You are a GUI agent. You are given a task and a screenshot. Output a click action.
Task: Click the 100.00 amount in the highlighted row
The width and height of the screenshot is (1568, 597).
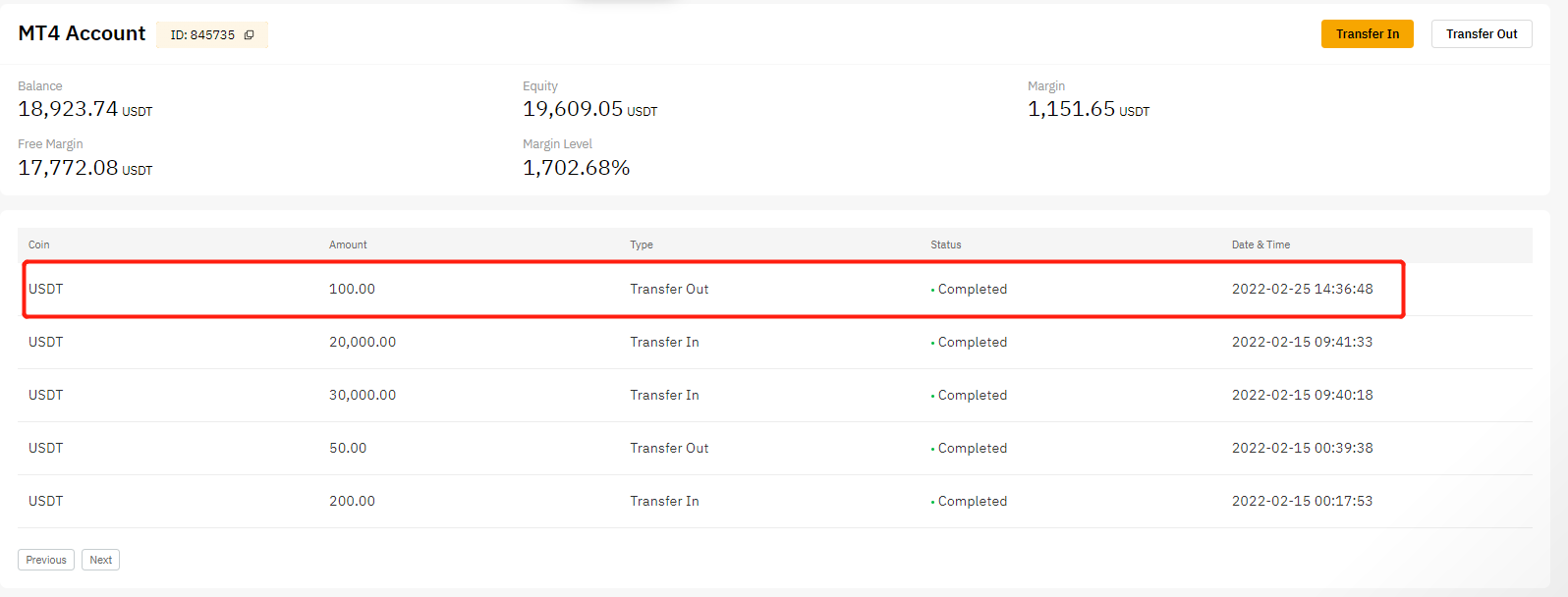tap(352, 289)
